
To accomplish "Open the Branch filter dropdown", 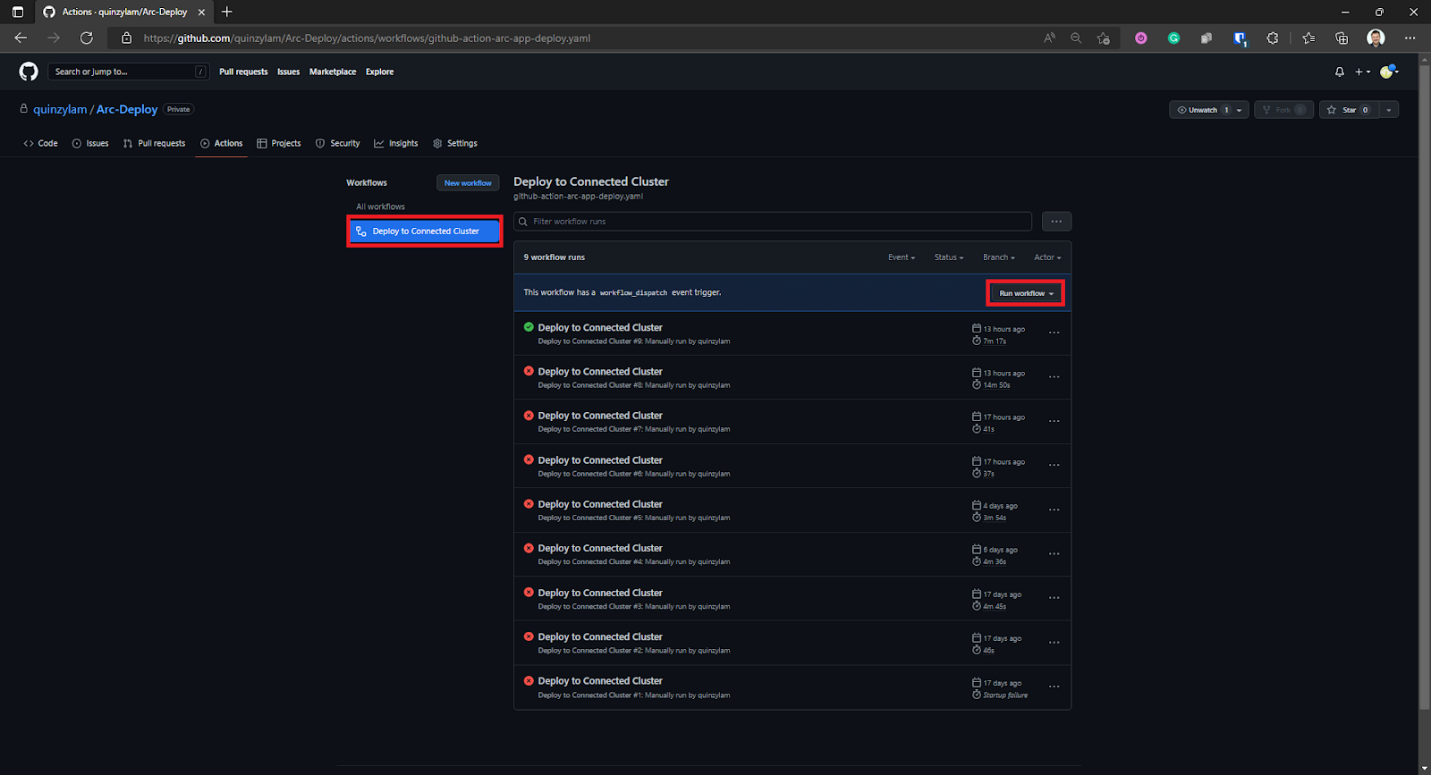I will click(x=998, y=257).
